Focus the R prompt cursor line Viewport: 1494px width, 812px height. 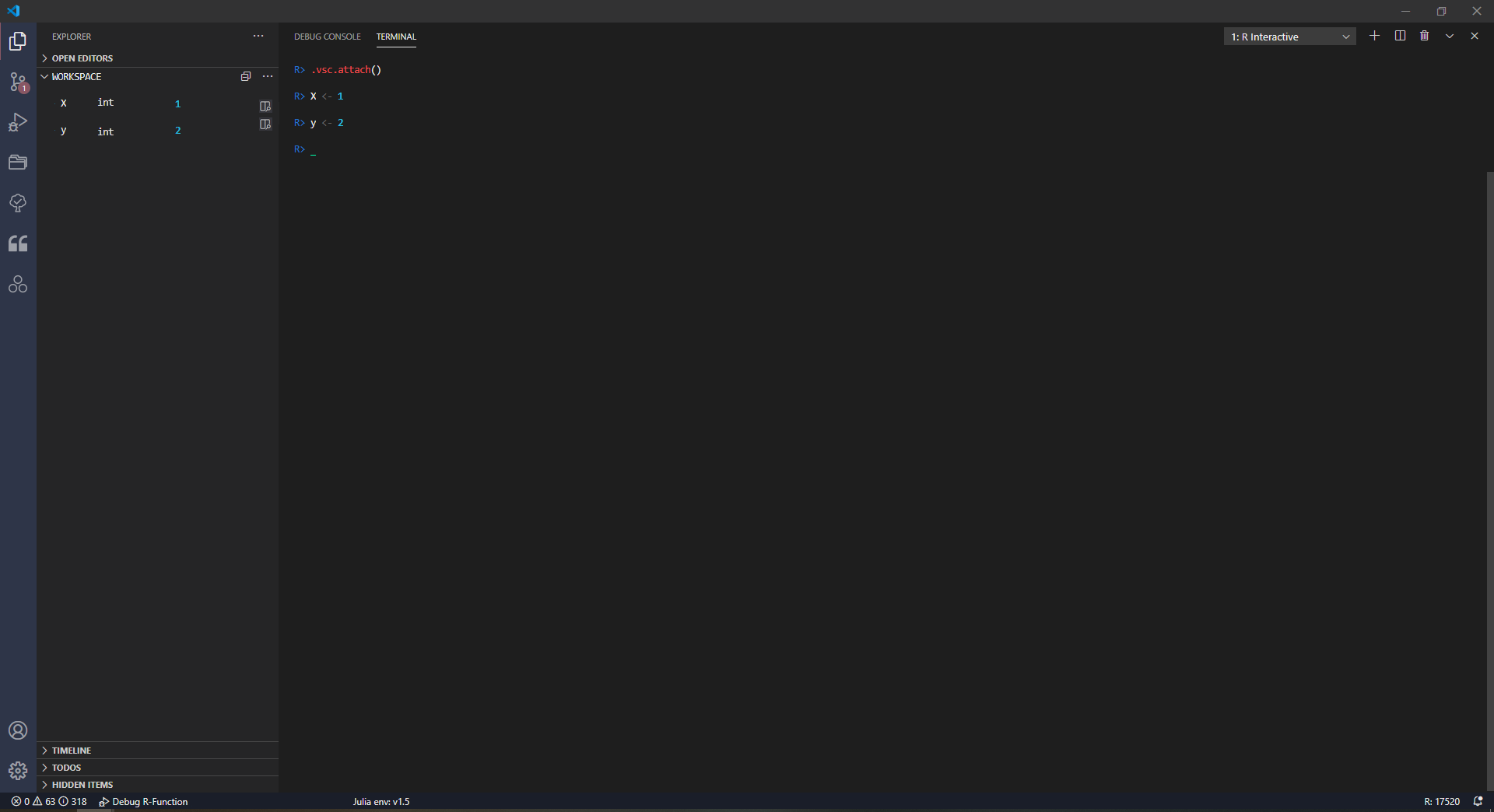[305, 149]
